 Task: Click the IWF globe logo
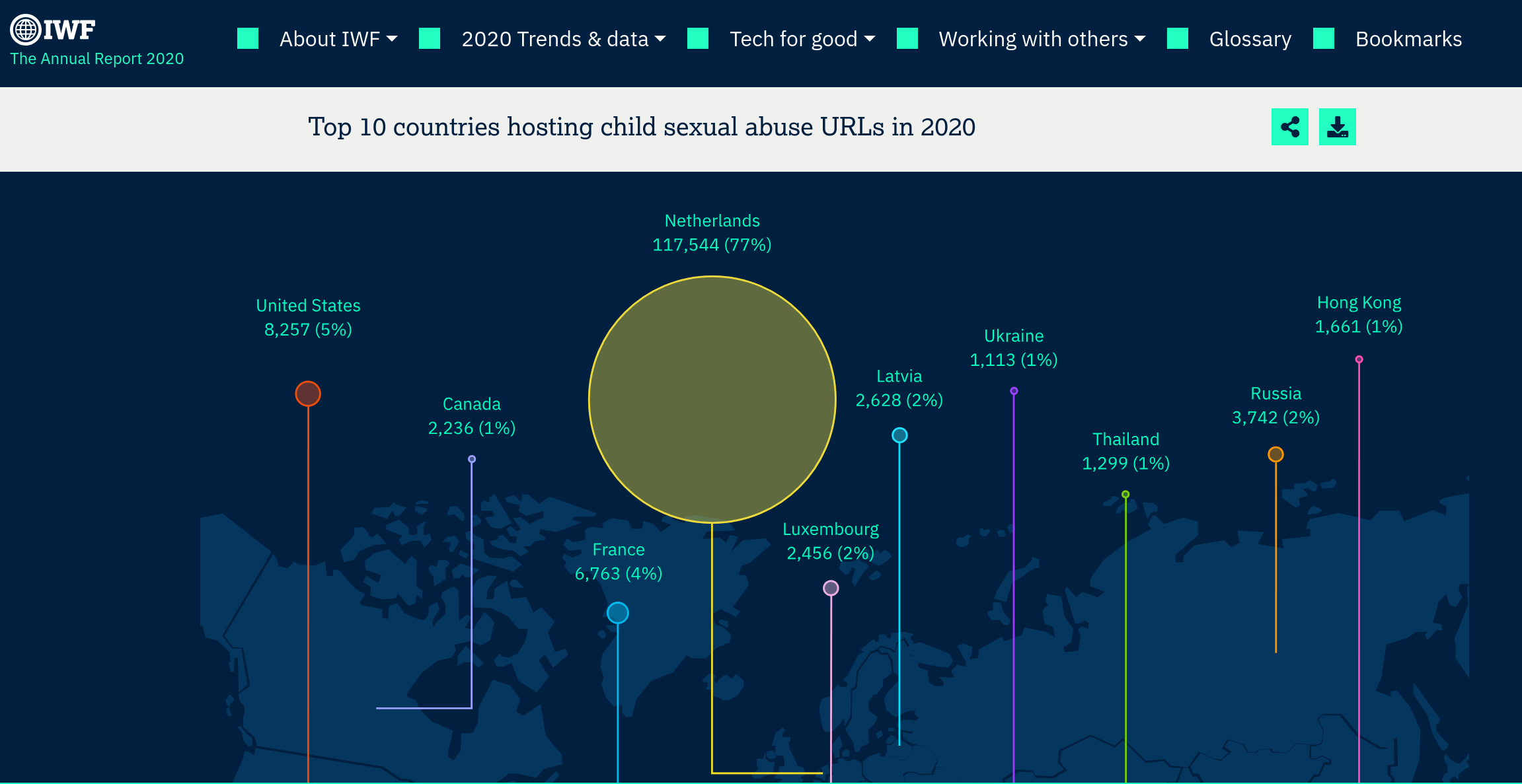[53, 30]
